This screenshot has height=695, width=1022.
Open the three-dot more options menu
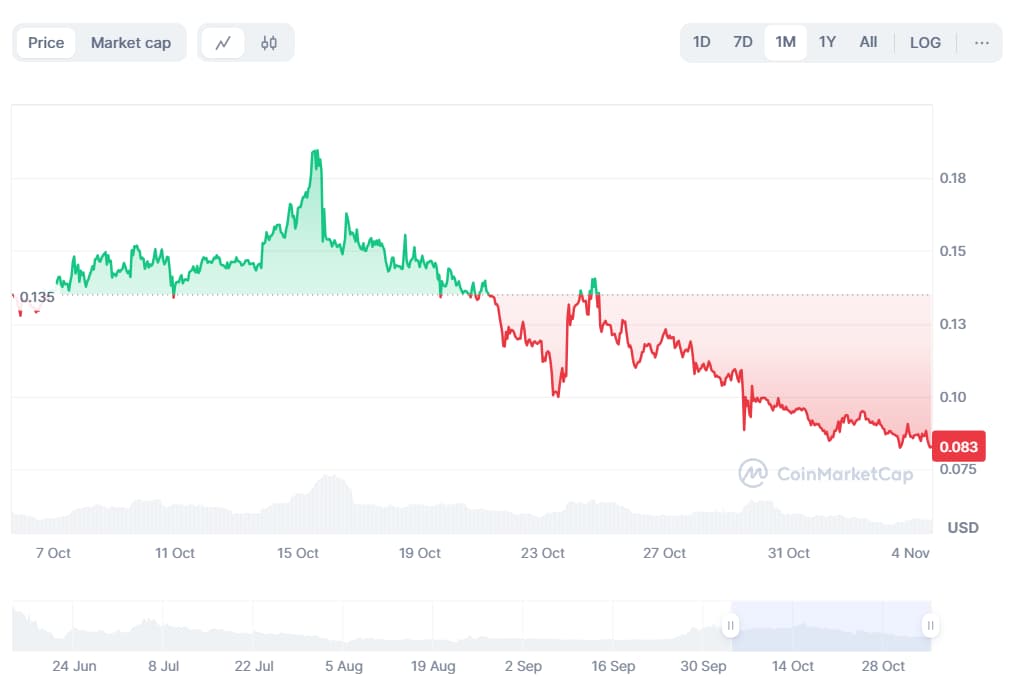981,43
